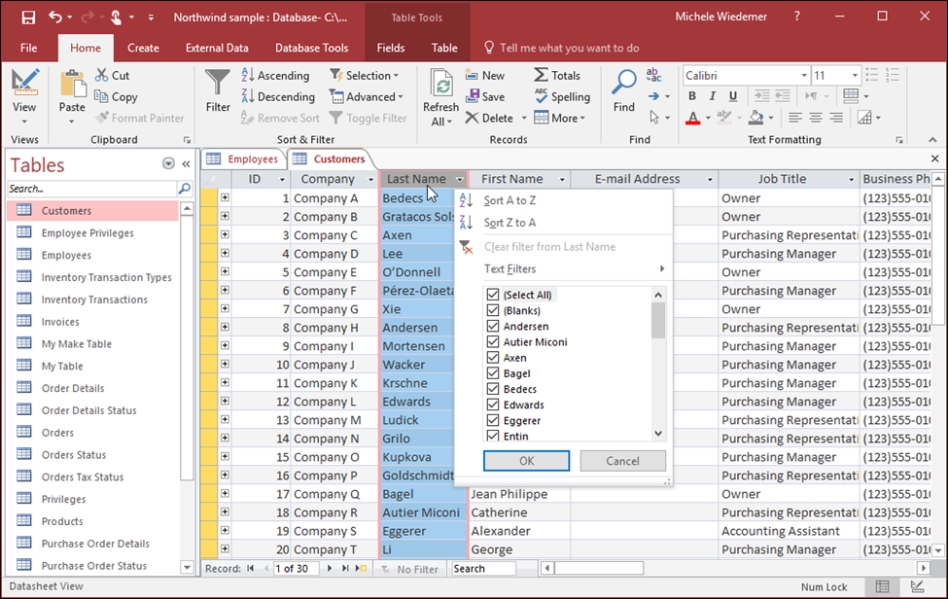The height and width of the screenshot is (599, 948).
Task: Click the font color A icon
Action: (x=693, y=117)
